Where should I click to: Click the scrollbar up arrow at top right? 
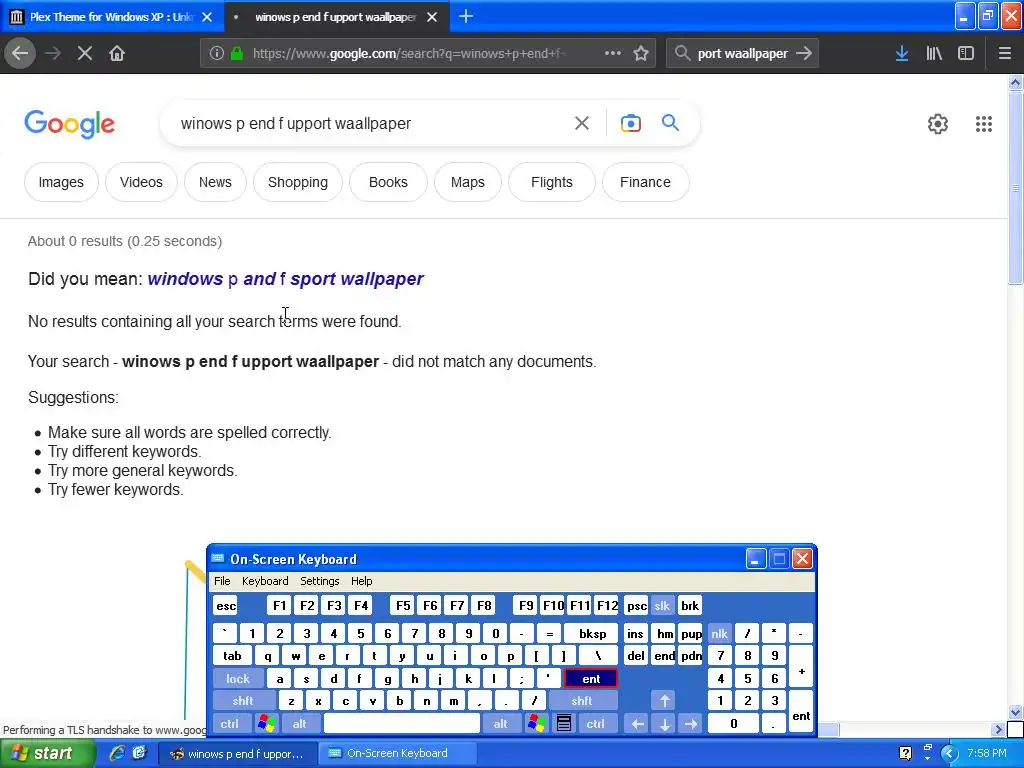(x=1015, y=82)
